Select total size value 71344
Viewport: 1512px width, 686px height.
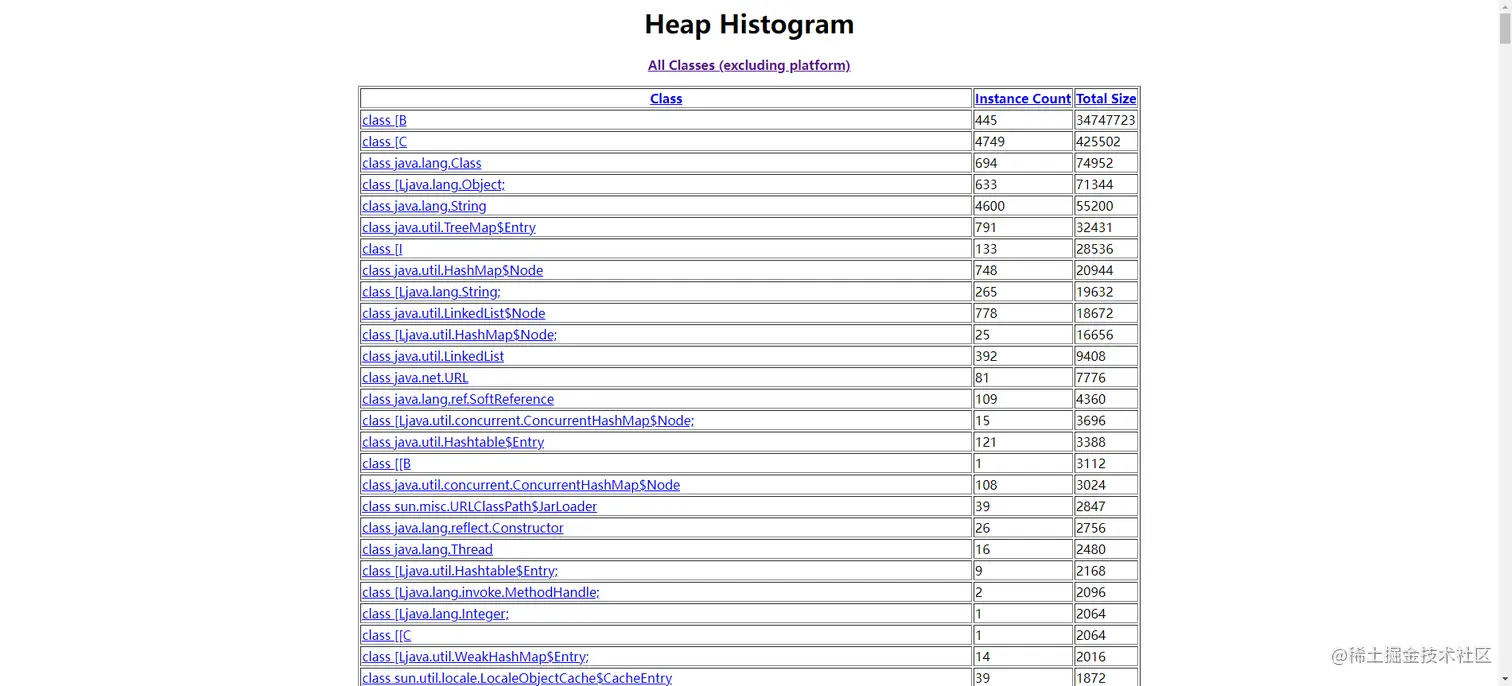[1094, 184]
